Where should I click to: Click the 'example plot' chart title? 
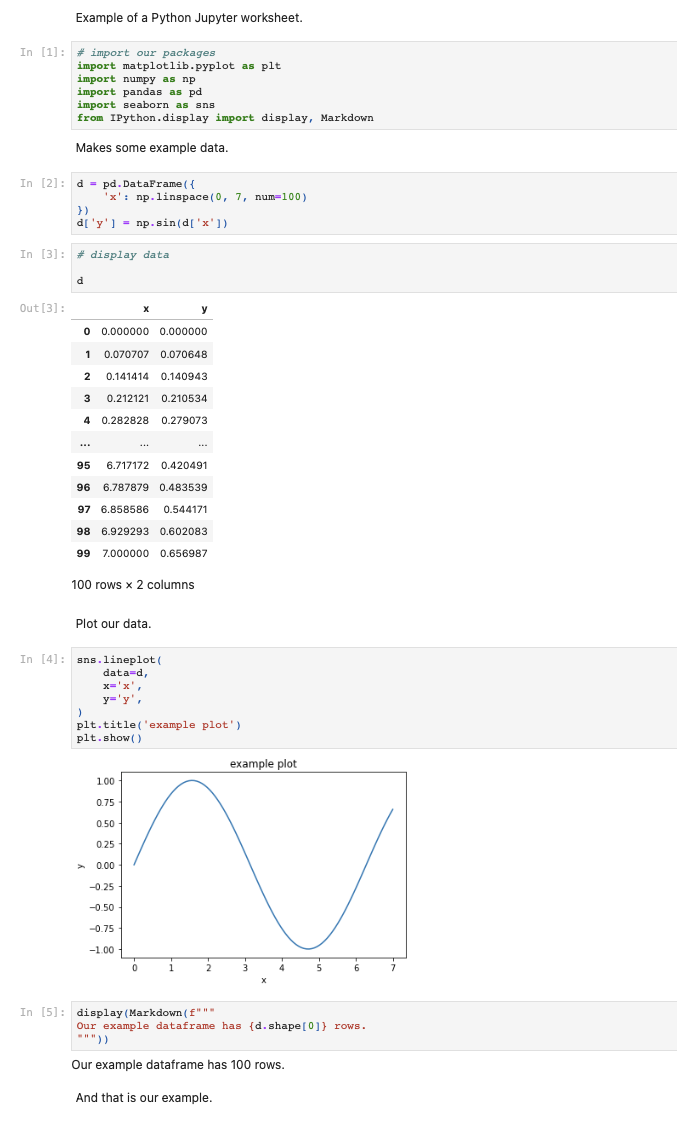click(x=263, y=764)
